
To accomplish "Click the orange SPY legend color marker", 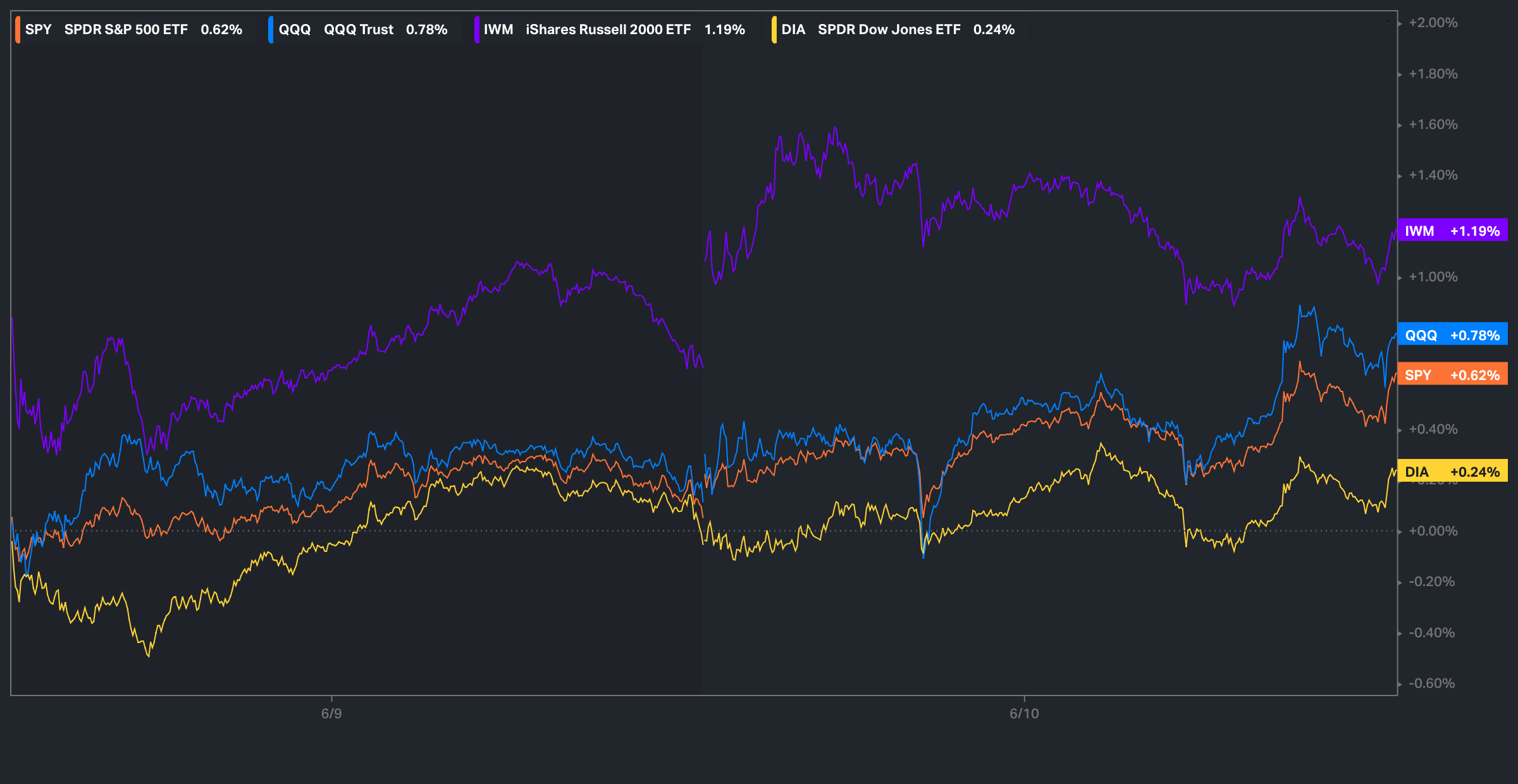I will [18, 30].
